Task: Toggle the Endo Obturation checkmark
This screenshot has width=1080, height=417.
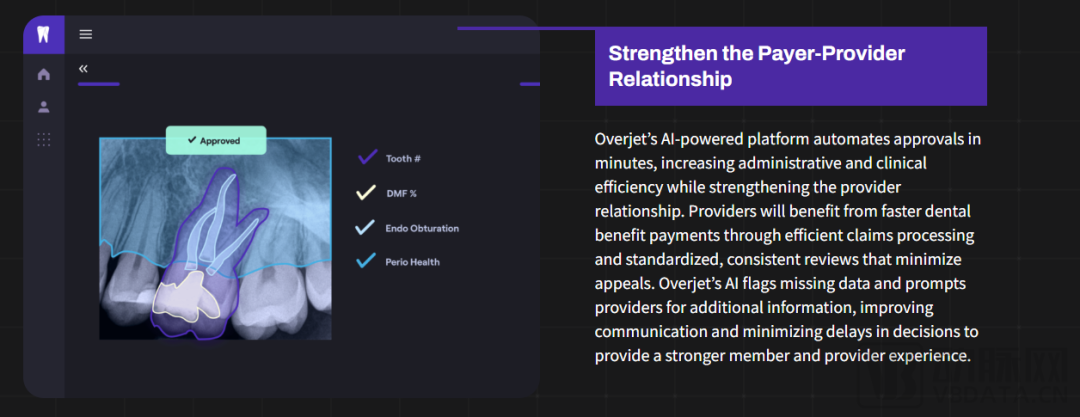Action: pos(366,228)
